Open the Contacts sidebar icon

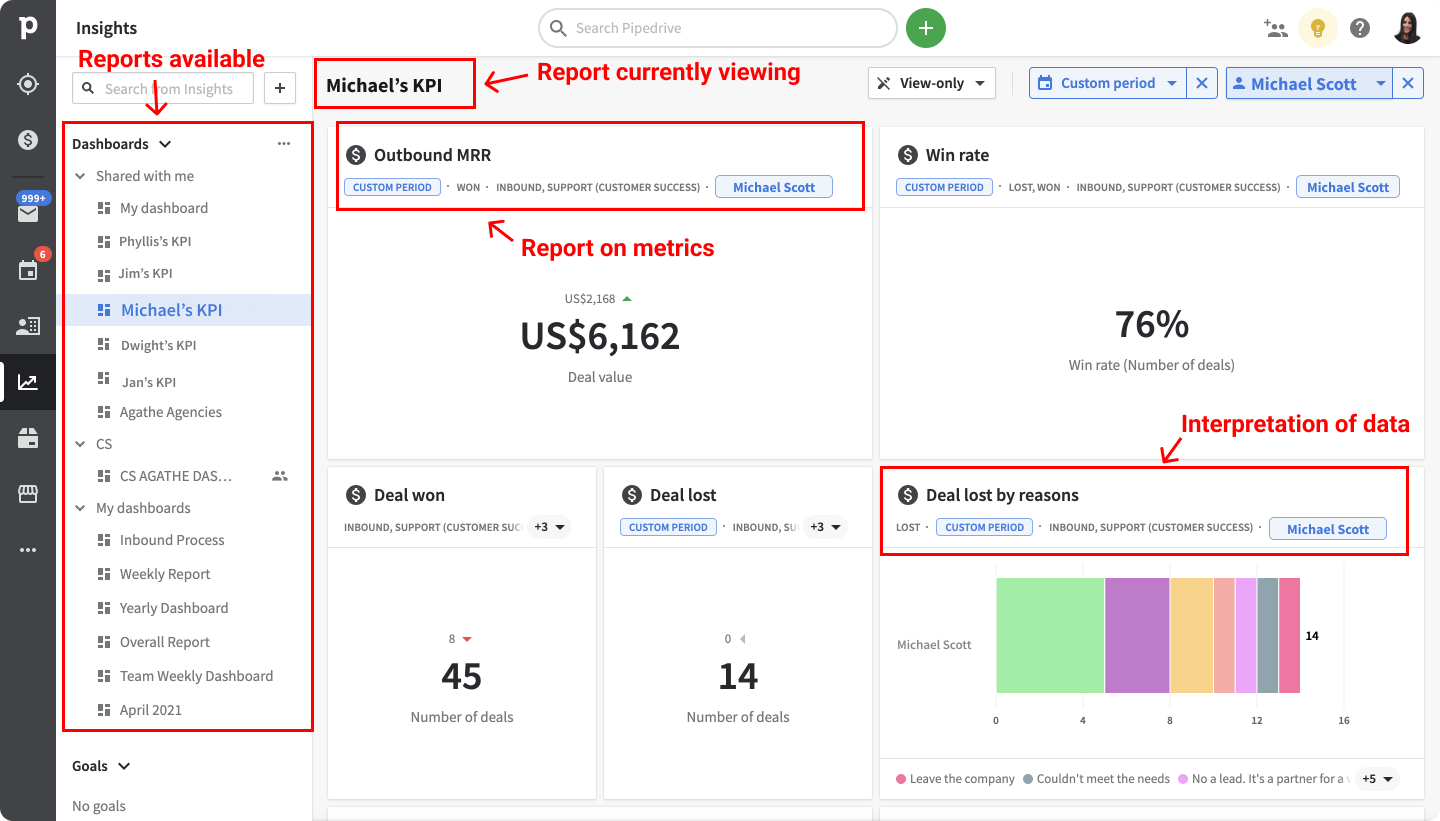28,326
